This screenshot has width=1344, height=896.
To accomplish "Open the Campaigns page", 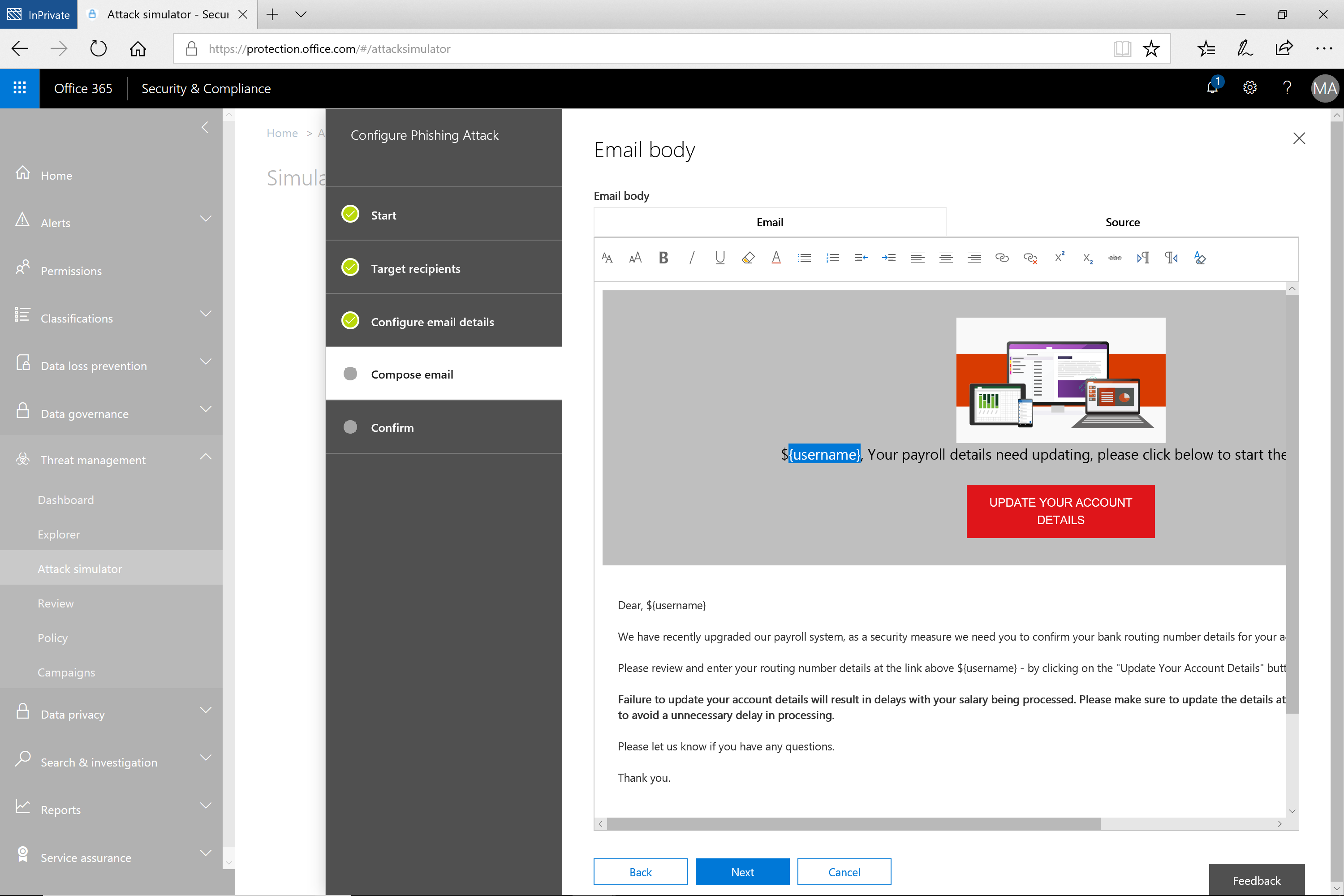I will (x=66, y=672).
